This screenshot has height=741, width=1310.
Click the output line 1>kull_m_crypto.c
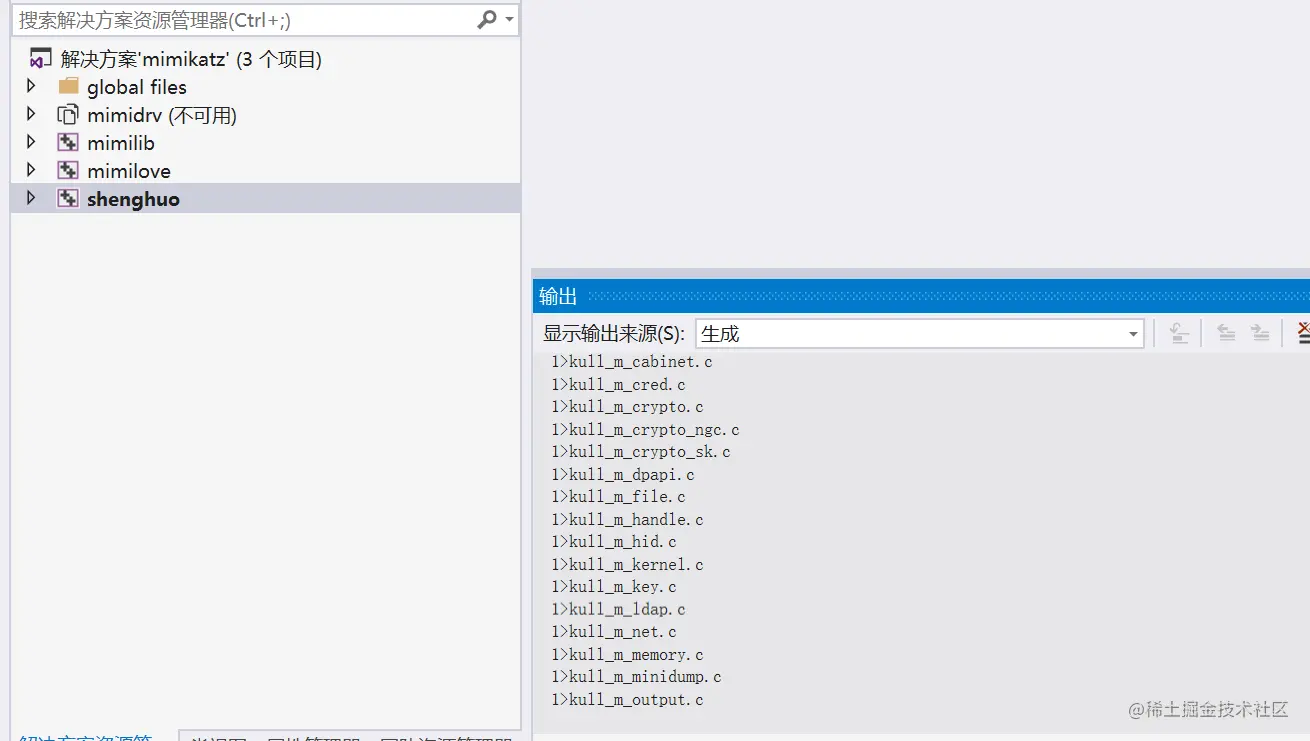coord(628,407)
